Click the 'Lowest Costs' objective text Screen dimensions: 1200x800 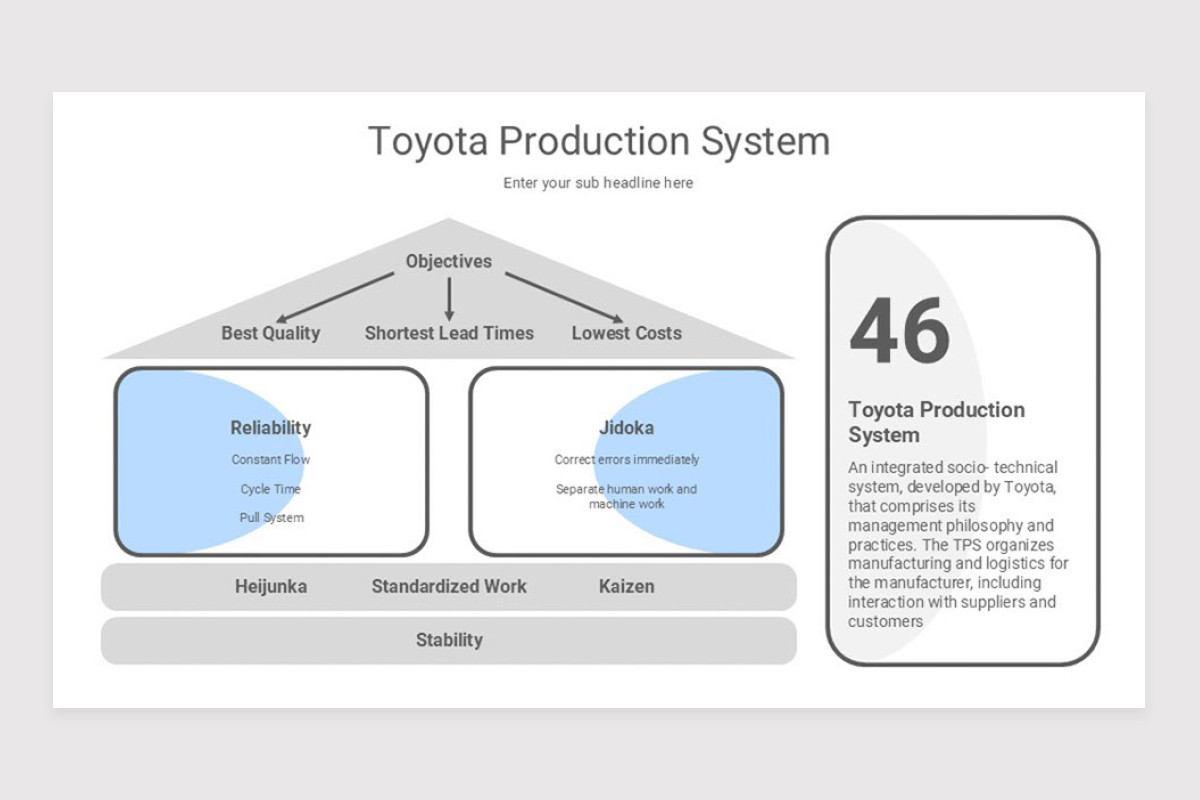[x=627, y=333]
